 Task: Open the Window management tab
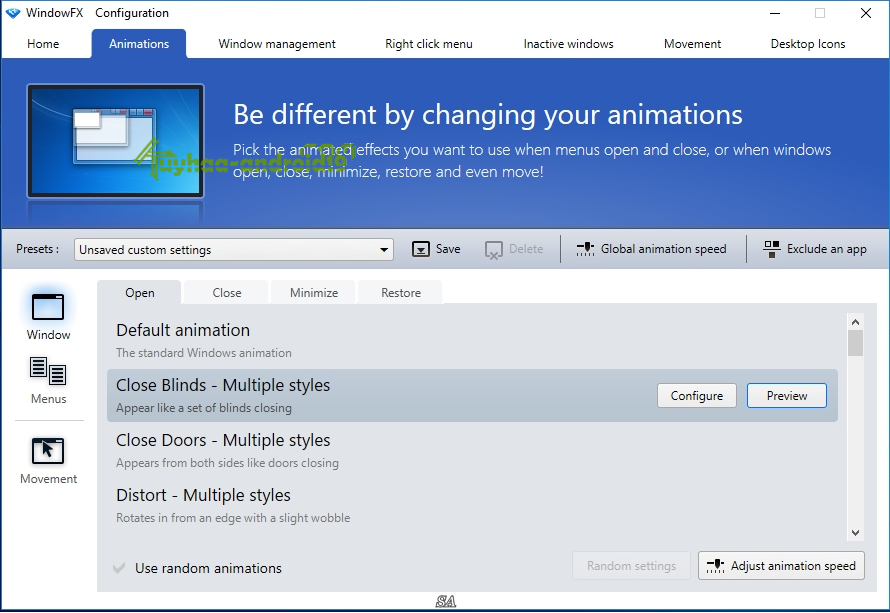click(x=277, y=44)
